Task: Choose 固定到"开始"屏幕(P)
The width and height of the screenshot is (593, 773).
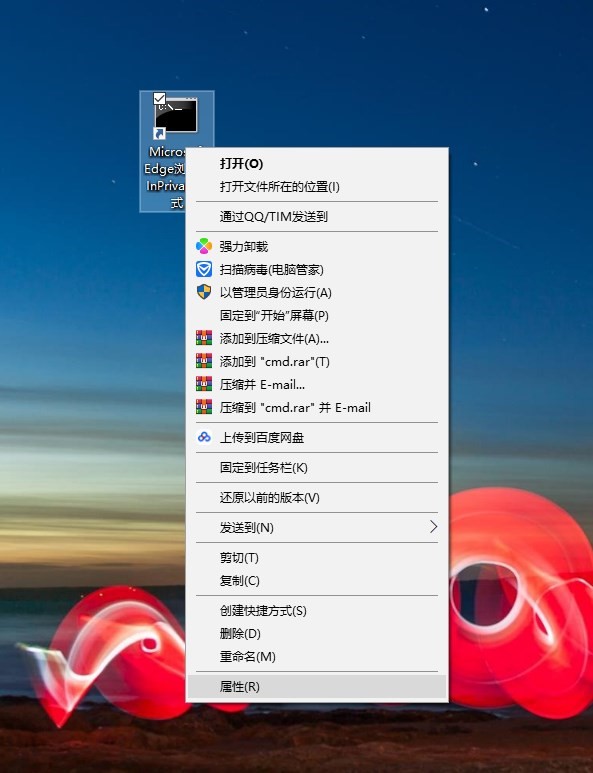Action: click(316, 316)
